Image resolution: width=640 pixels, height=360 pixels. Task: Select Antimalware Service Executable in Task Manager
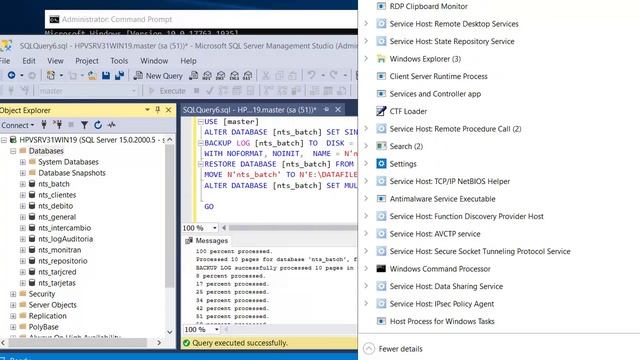point(442,199)
